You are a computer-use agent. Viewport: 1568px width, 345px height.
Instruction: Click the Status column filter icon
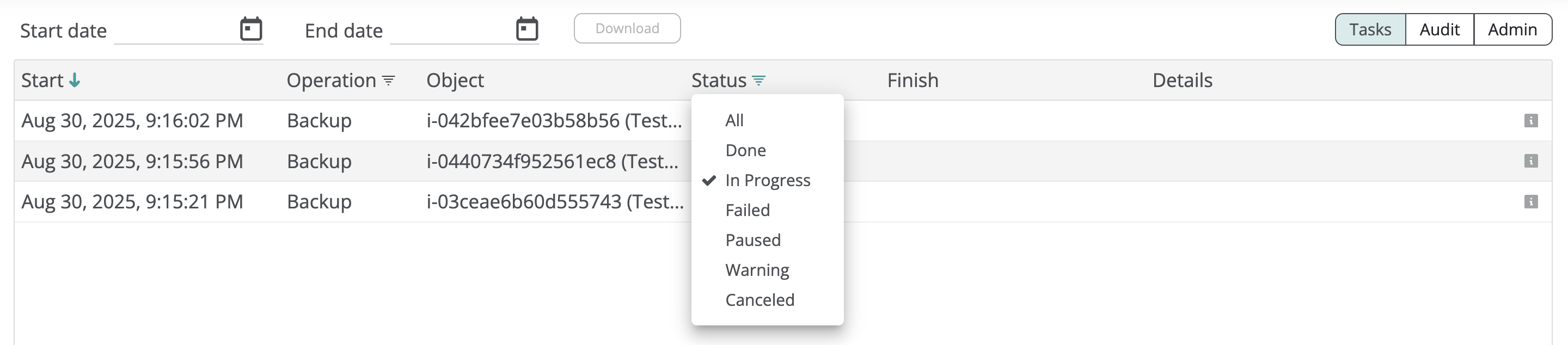[x=758, y=81]
